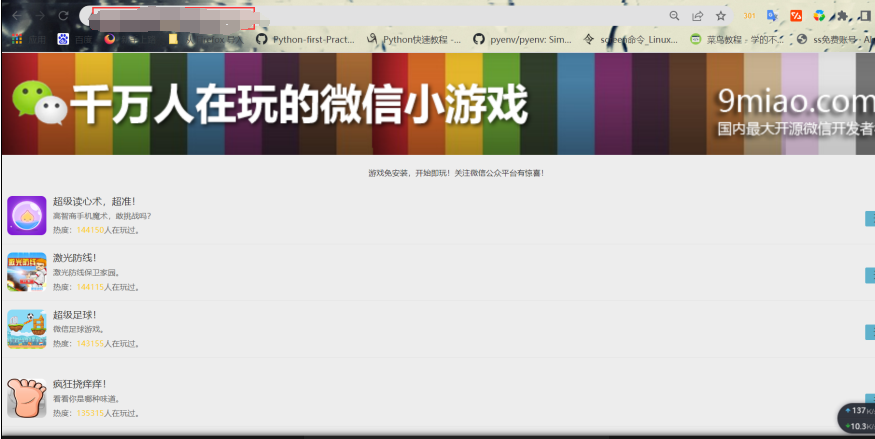
Task: Click the 游戏免安装，开始即玩 notice text
Action: pos(456,173)
